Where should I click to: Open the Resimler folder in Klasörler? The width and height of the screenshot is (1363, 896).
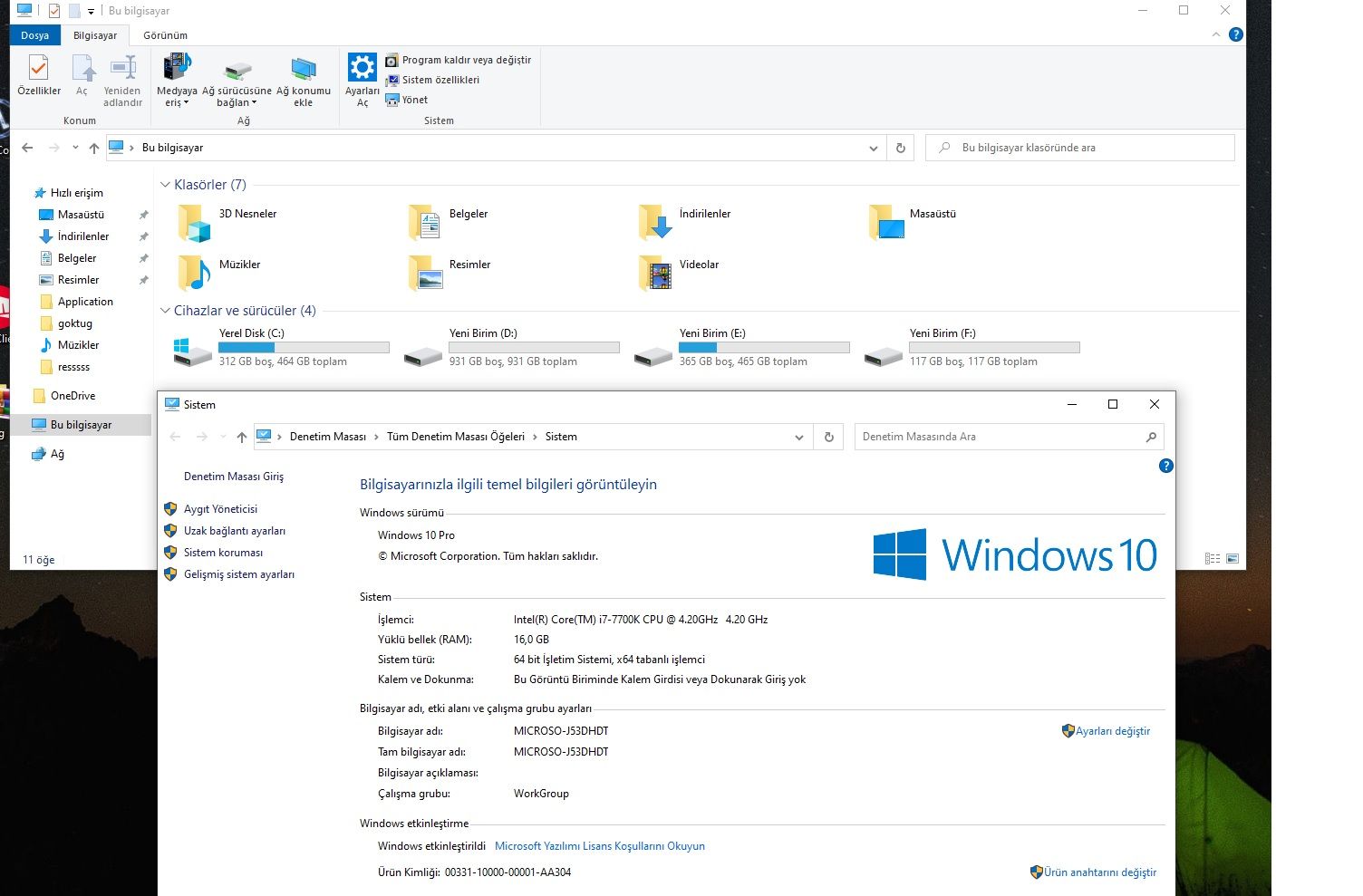point(424,272)
